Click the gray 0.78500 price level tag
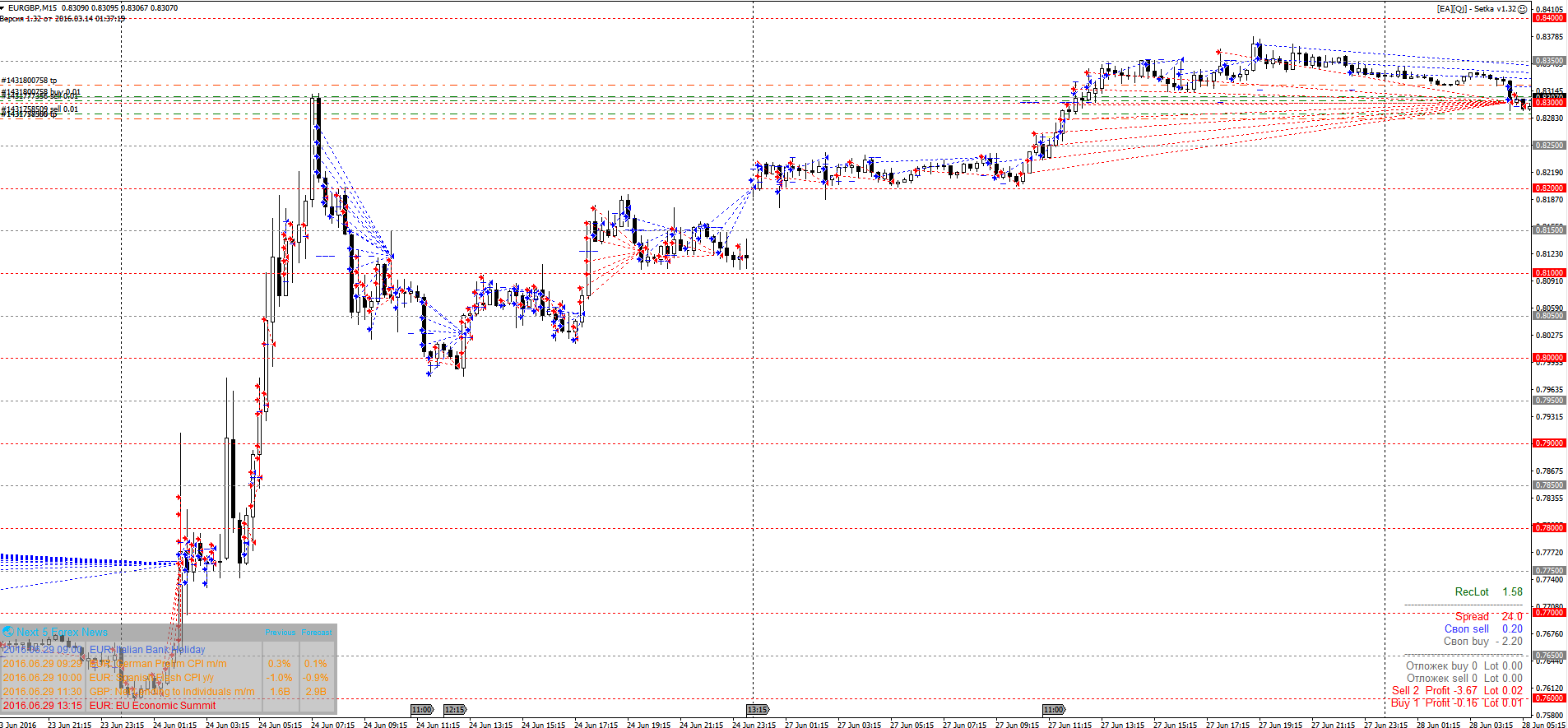 (1549, 485)
